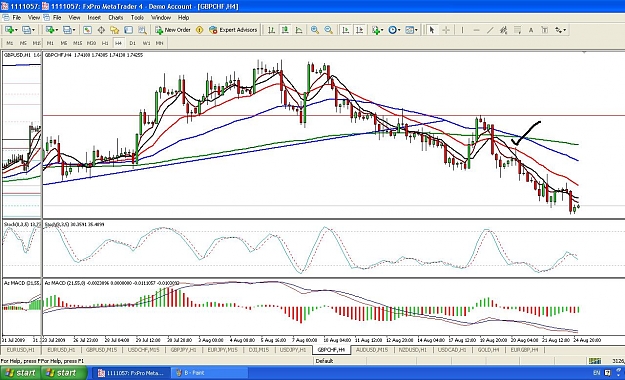The image size is (625, 380).
Task: Open the Market Watch window icon
Action: tap(87, 30)
